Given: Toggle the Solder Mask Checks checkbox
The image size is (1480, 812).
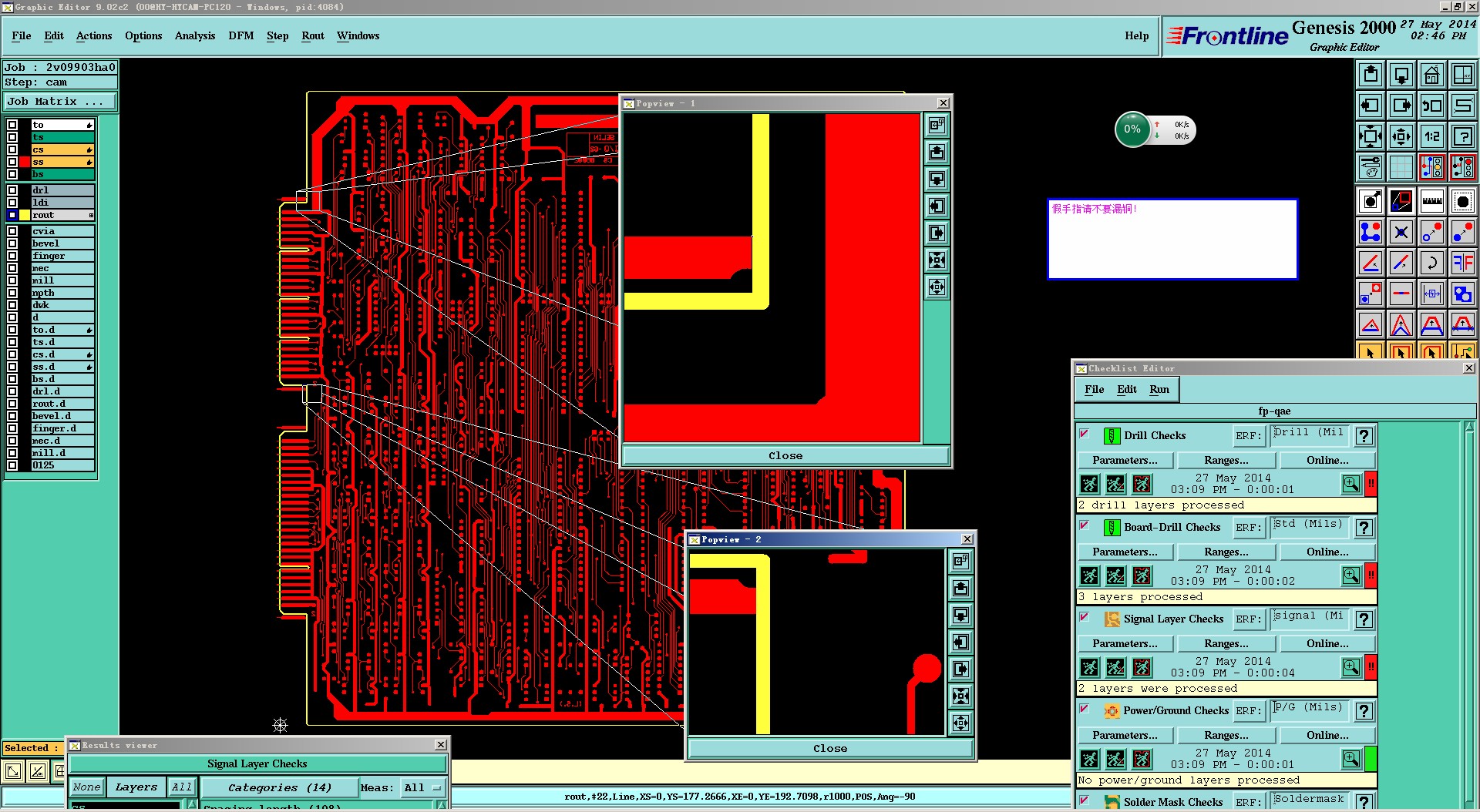Looking at the screenshot, I should pos(1085,800).
